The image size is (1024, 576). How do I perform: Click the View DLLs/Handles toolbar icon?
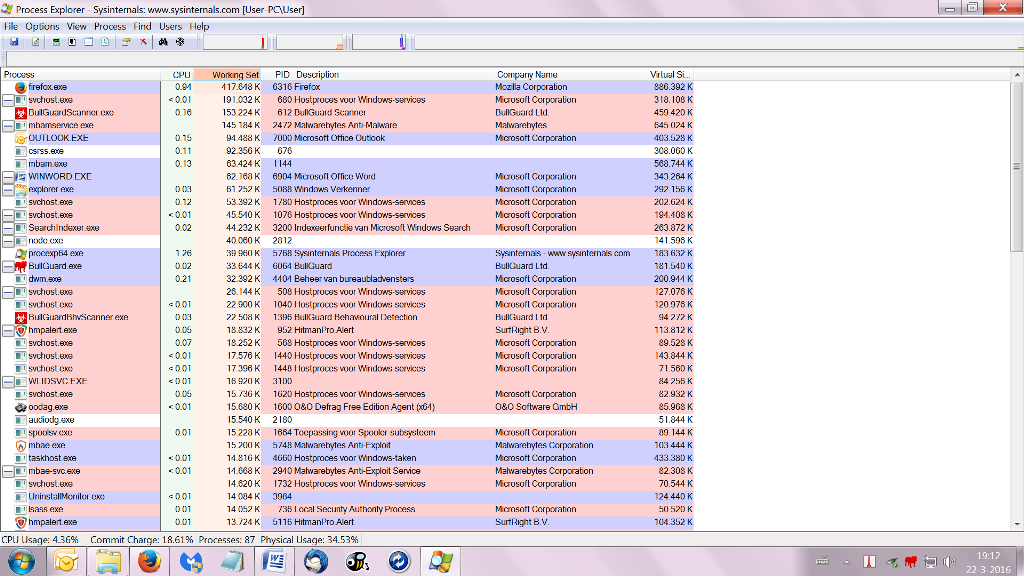coord(105,42)
